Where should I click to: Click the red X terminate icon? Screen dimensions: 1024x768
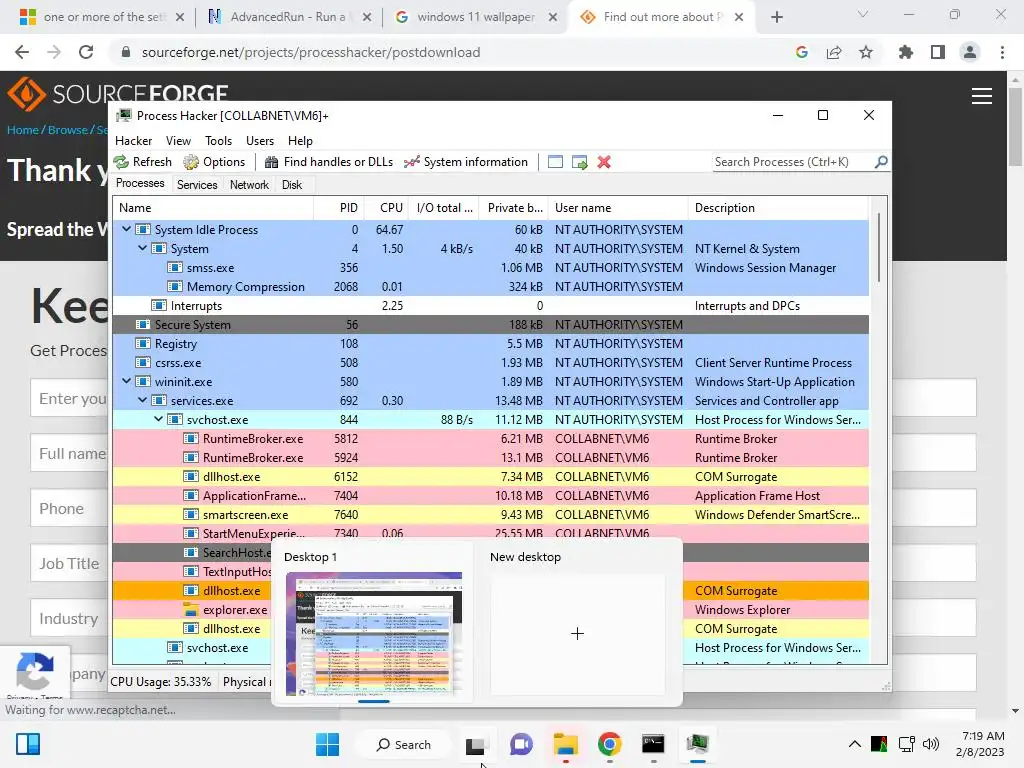coord(604,162)
